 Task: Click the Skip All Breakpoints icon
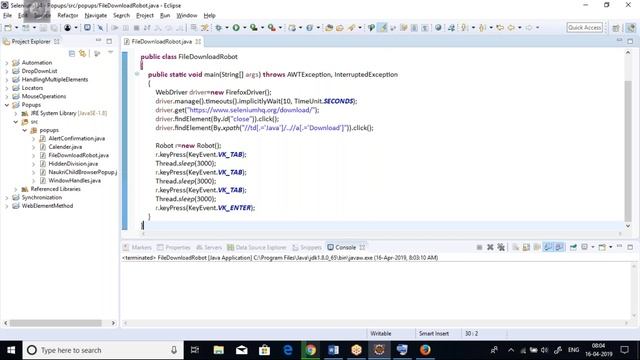(100, 28)
